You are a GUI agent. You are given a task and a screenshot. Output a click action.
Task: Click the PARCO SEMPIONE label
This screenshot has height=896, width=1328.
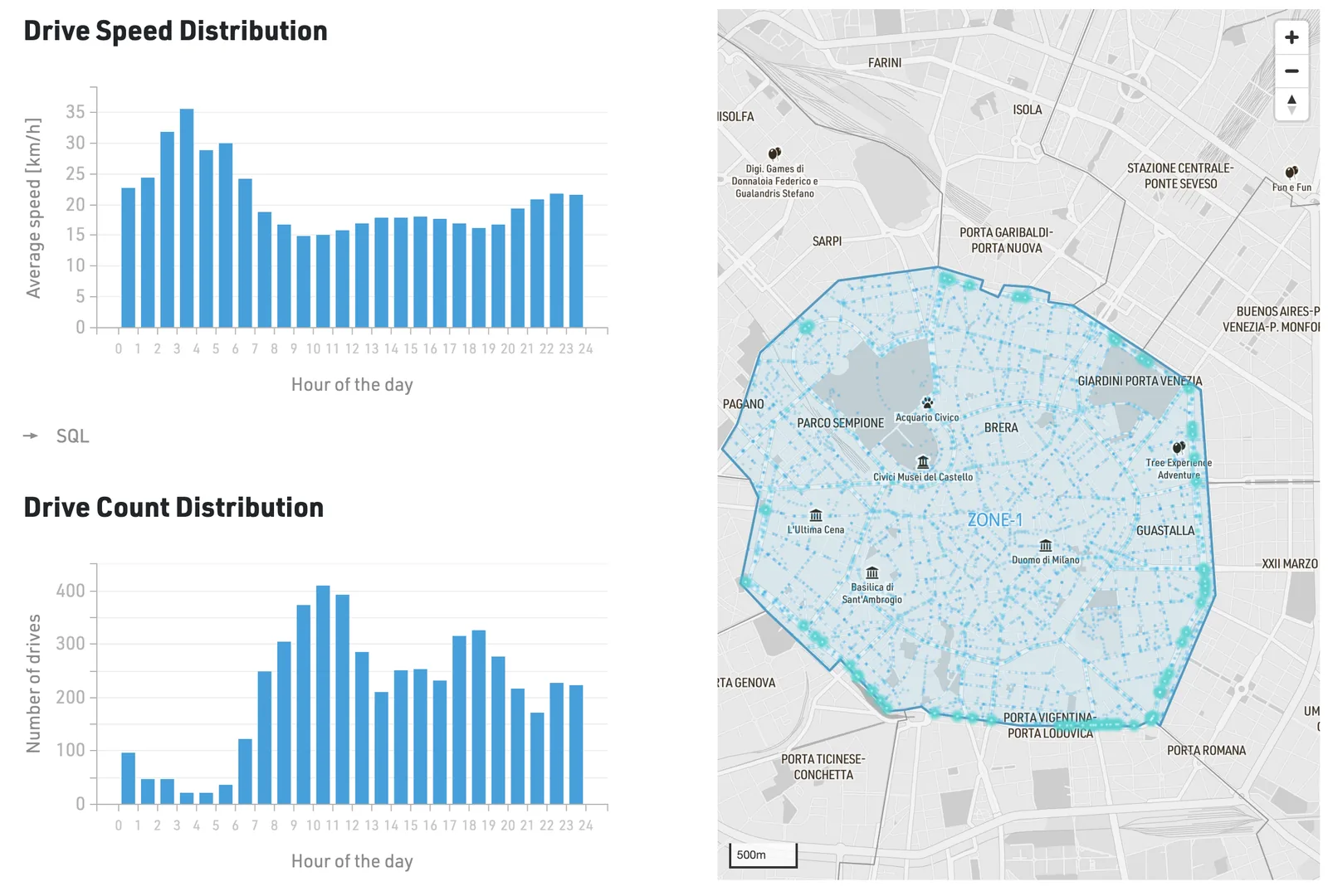pyautogui.click(x=841, y=423)
